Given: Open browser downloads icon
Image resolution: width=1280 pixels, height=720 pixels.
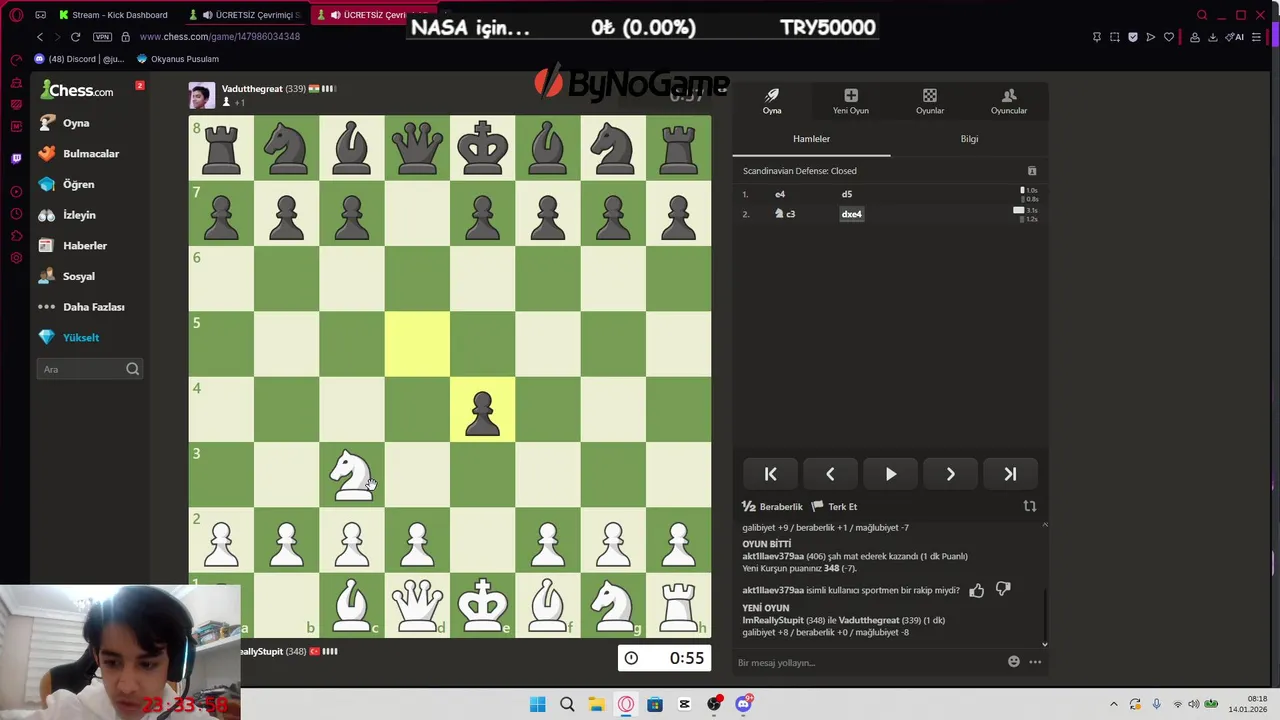Looking at the screenshot, I should coord(1213,37).
